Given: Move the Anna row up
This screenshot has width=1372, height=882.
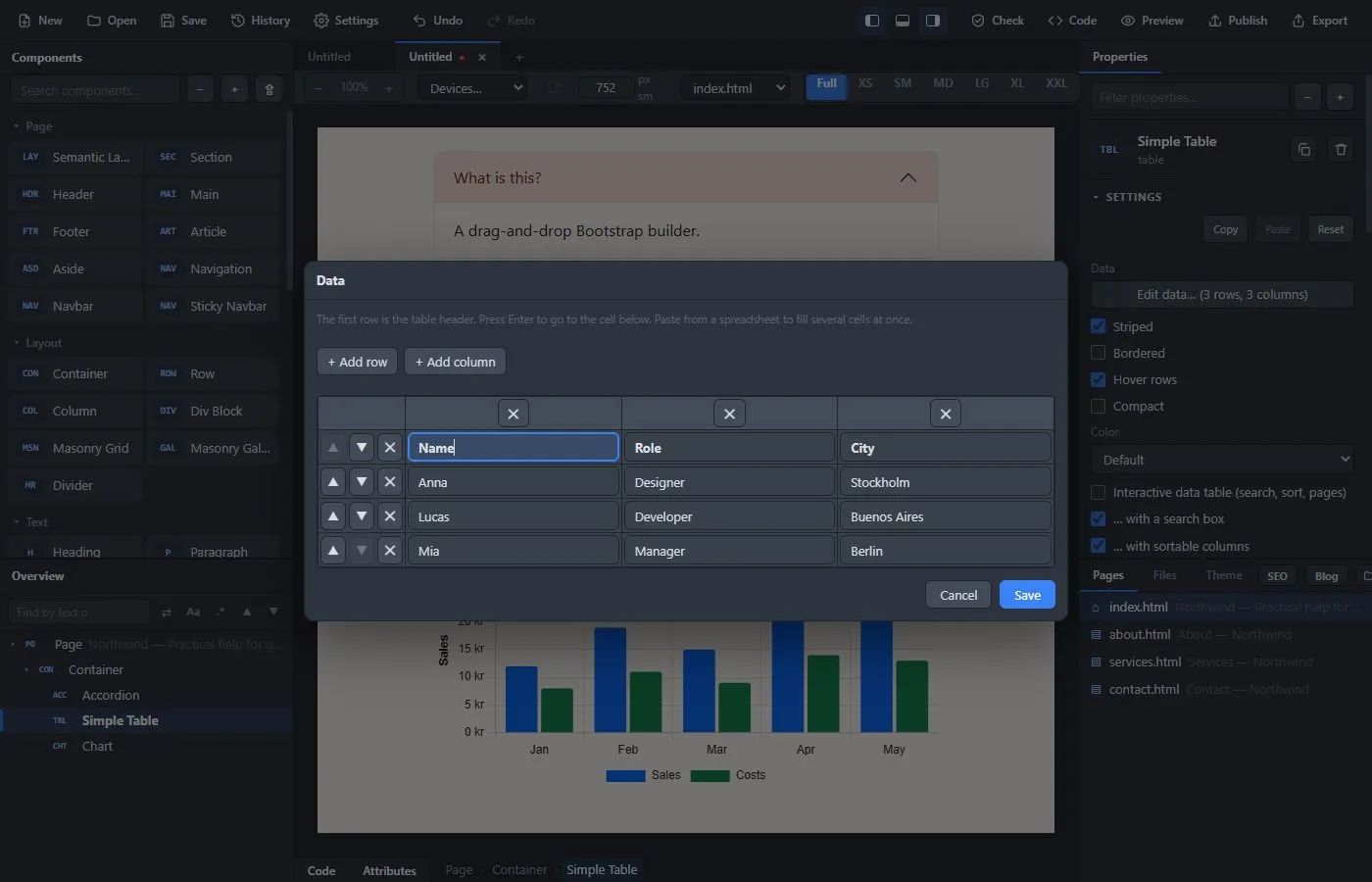Looking at the screenshot, I should coord(333,482).
